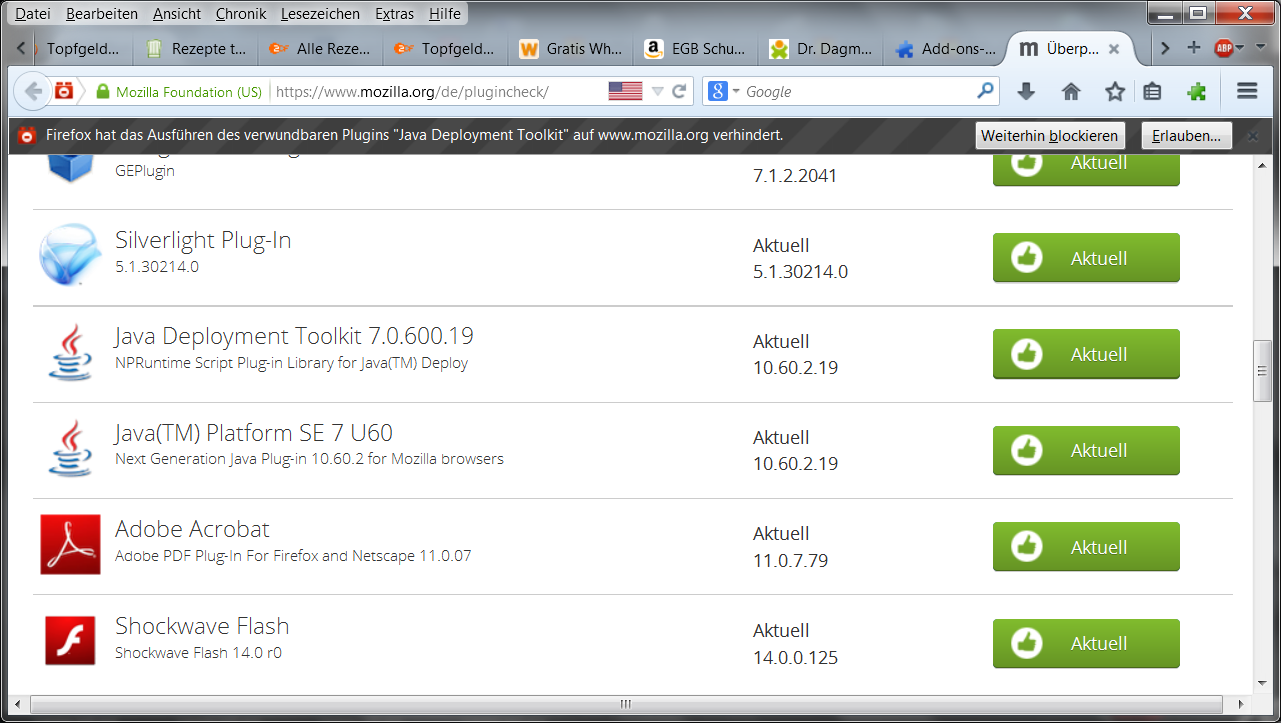Screen dimensions: 1281x723
Task: Click the plugin icon in the notification bar
Action: (28, 135)
